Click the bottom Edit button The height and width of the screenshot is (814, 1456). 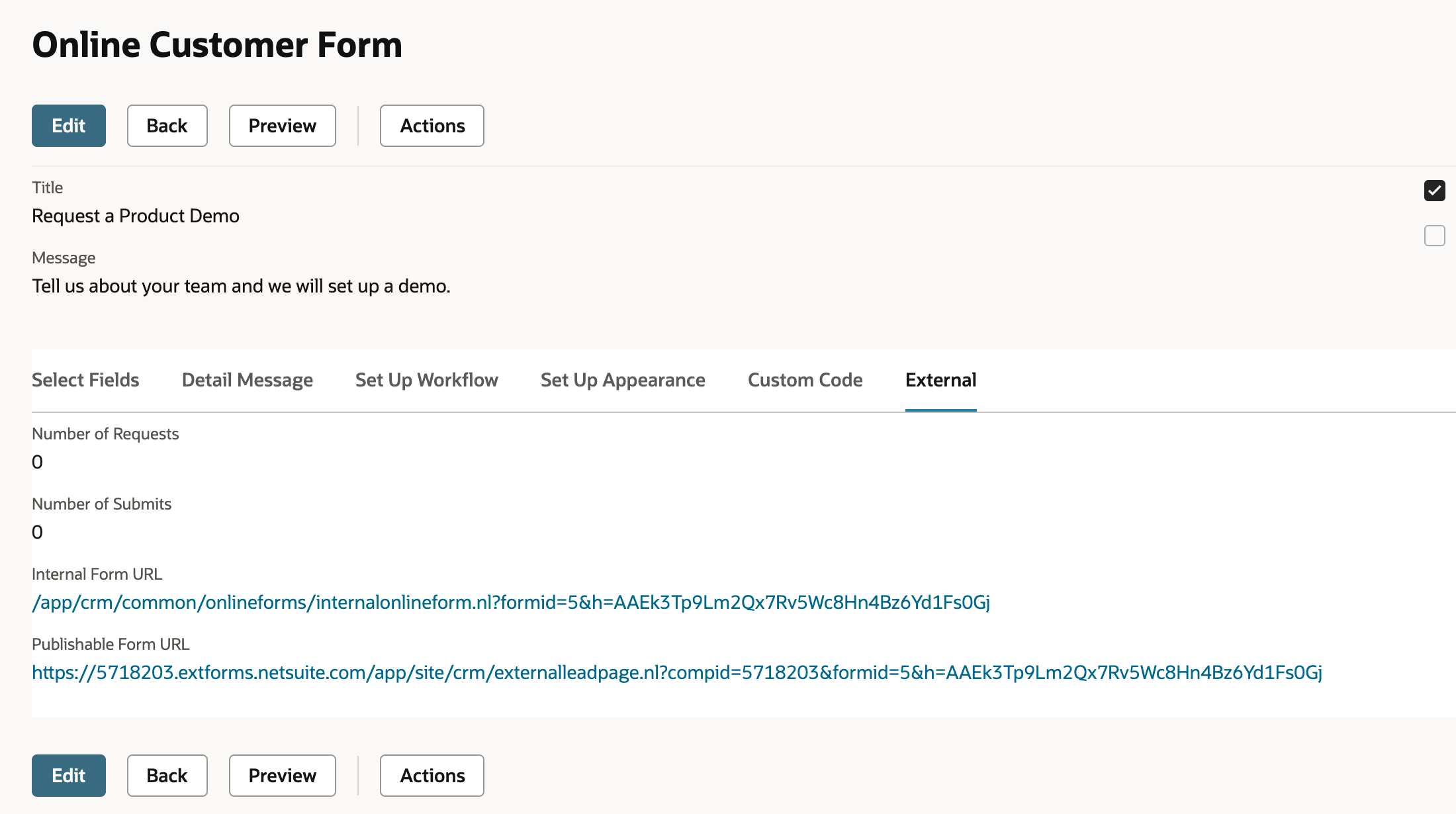pos(69,776)
